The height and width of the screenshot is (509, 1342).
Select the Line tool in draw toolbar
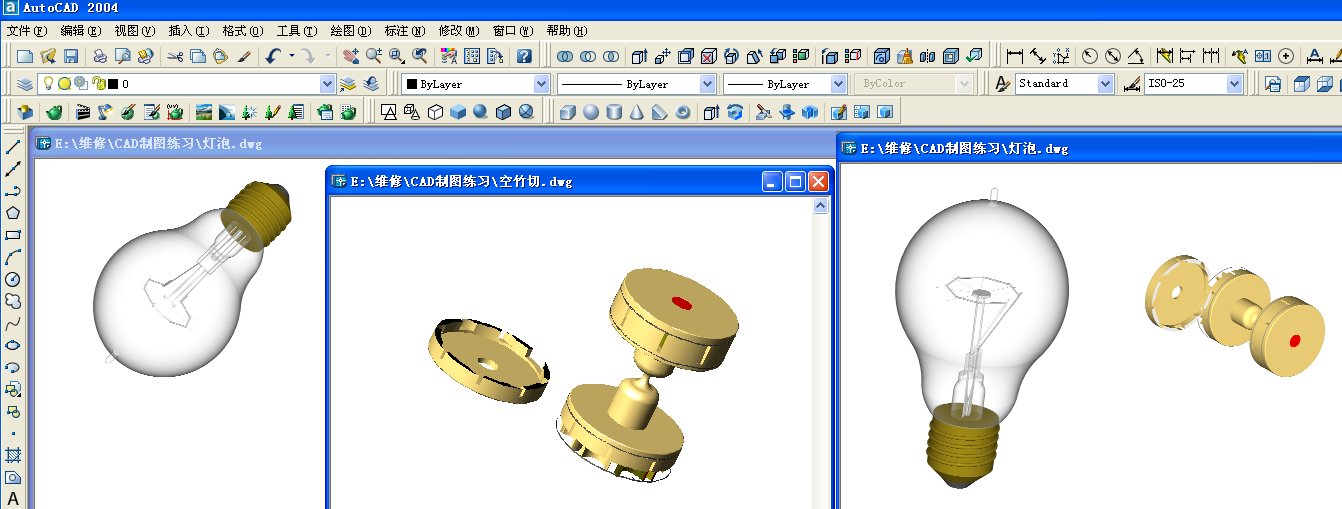tap(13, 147)
